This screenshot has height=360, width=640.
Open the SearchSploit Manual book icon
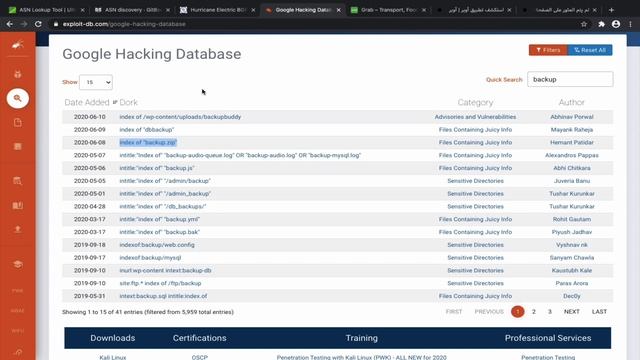point(18,205)
